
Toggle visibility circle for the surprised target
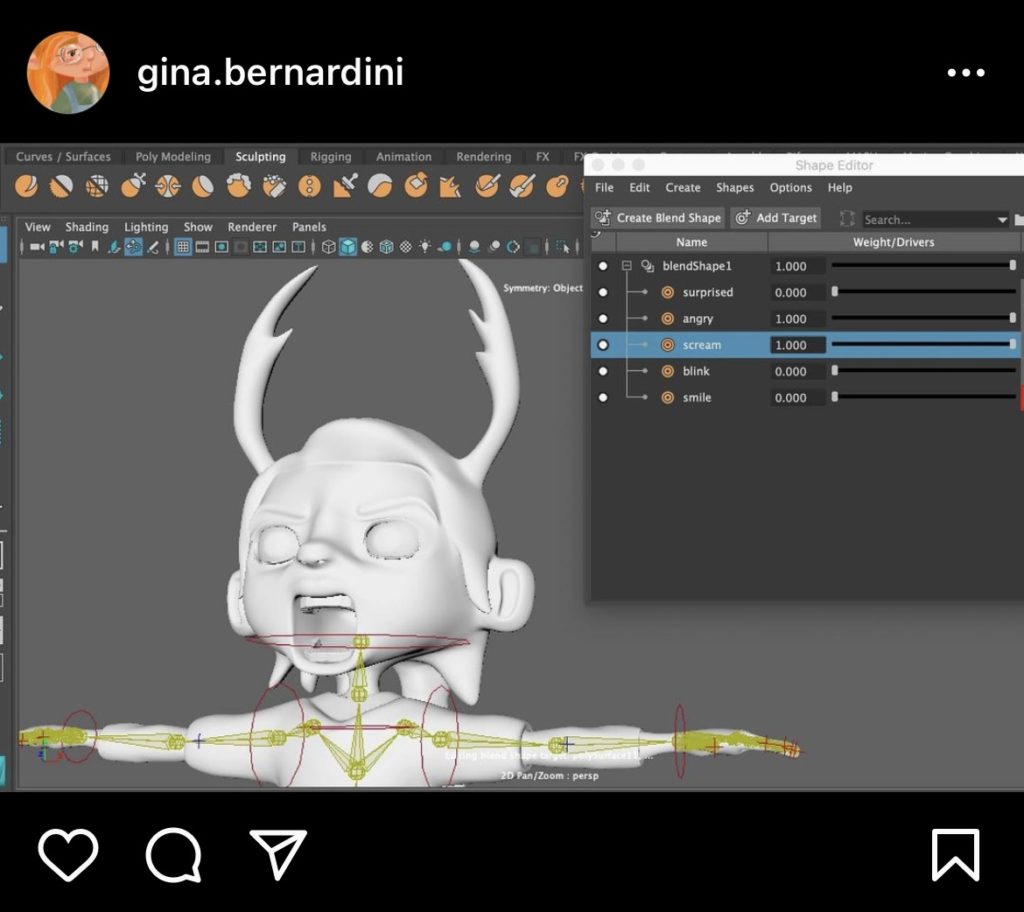click(x=602, y=293)
